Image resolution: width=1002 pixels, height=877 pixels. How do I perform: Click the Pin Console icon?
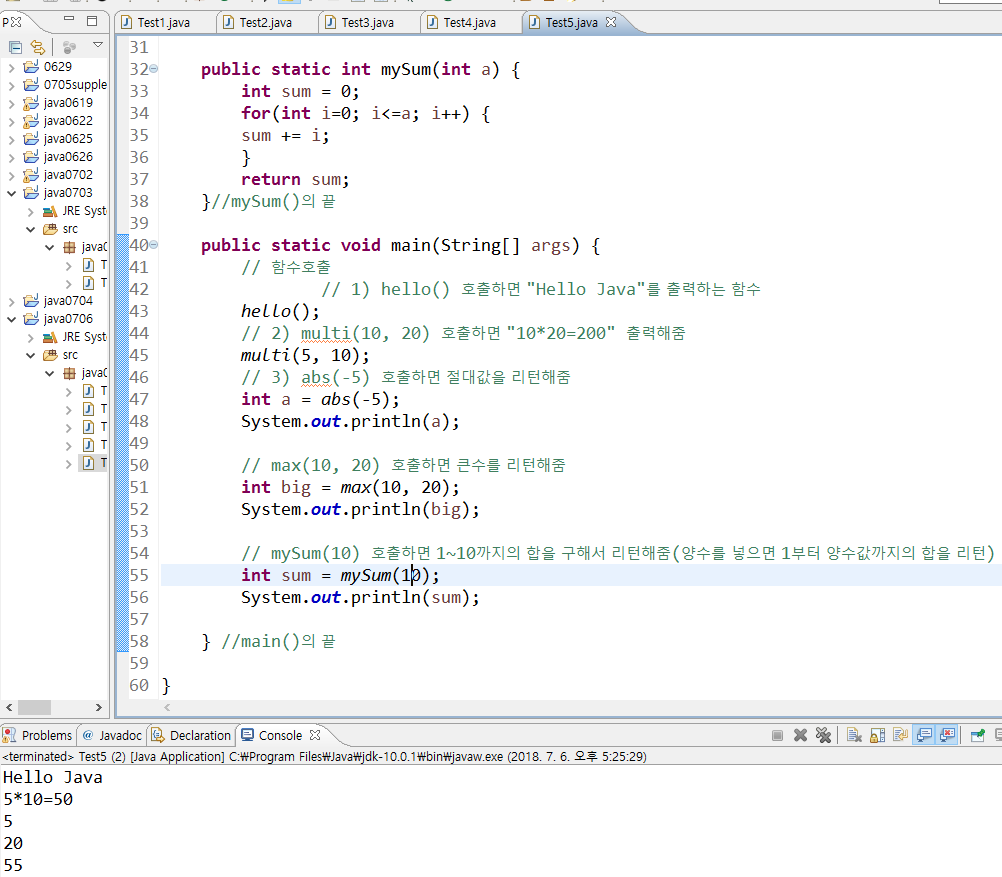978,736
